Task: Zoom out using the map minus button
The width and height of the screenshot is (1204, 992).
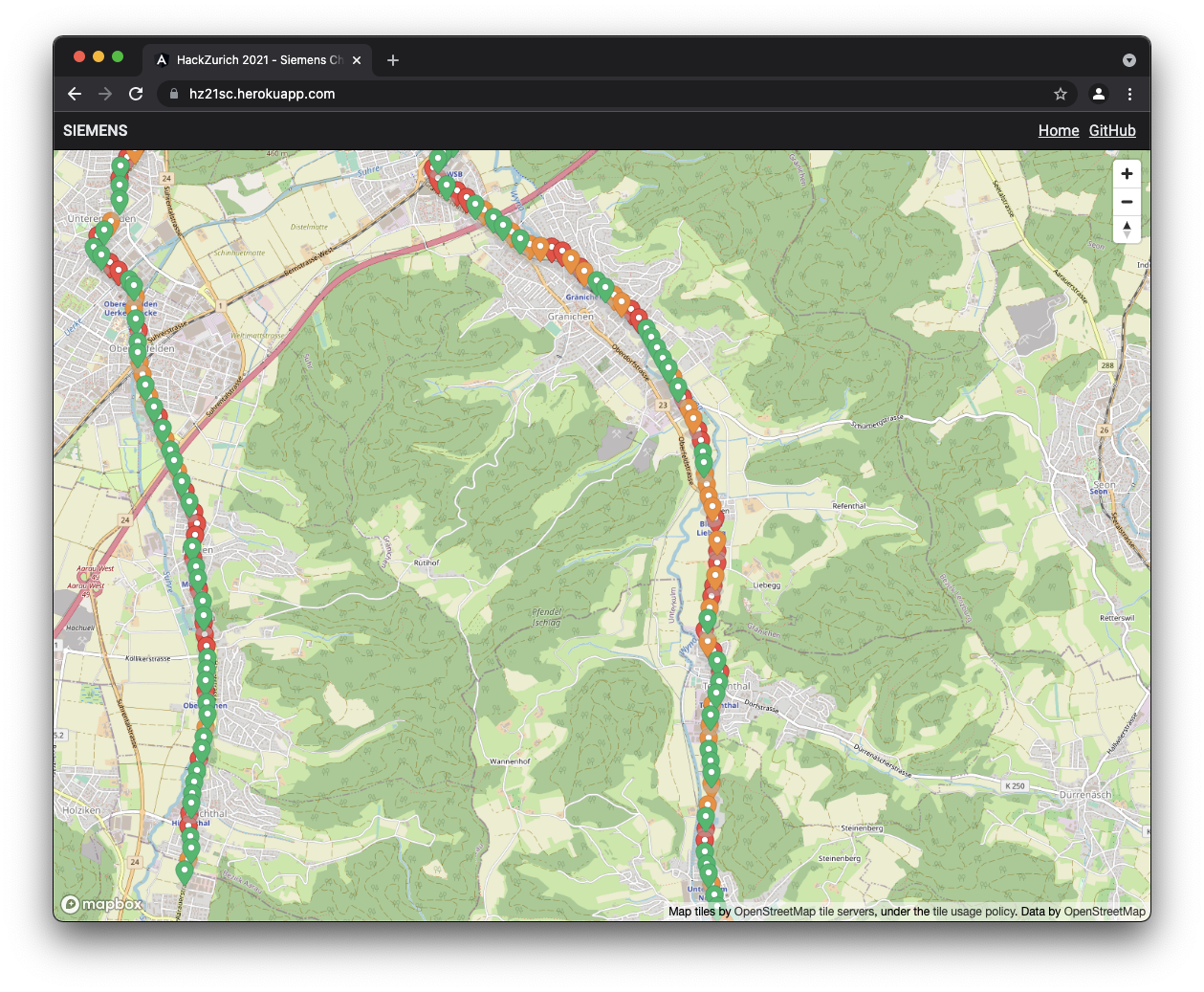Action: point(1127,202)
